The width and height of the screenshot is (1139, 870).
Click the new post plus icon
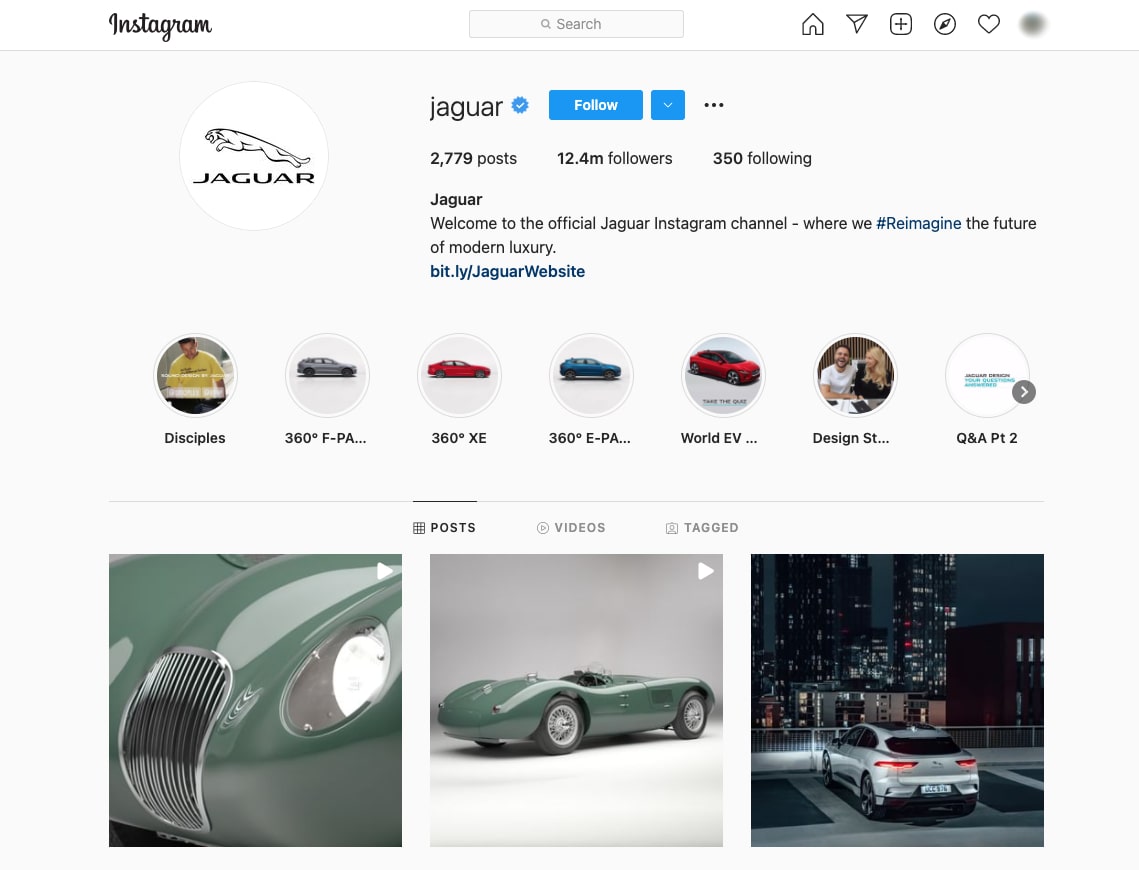901,25
